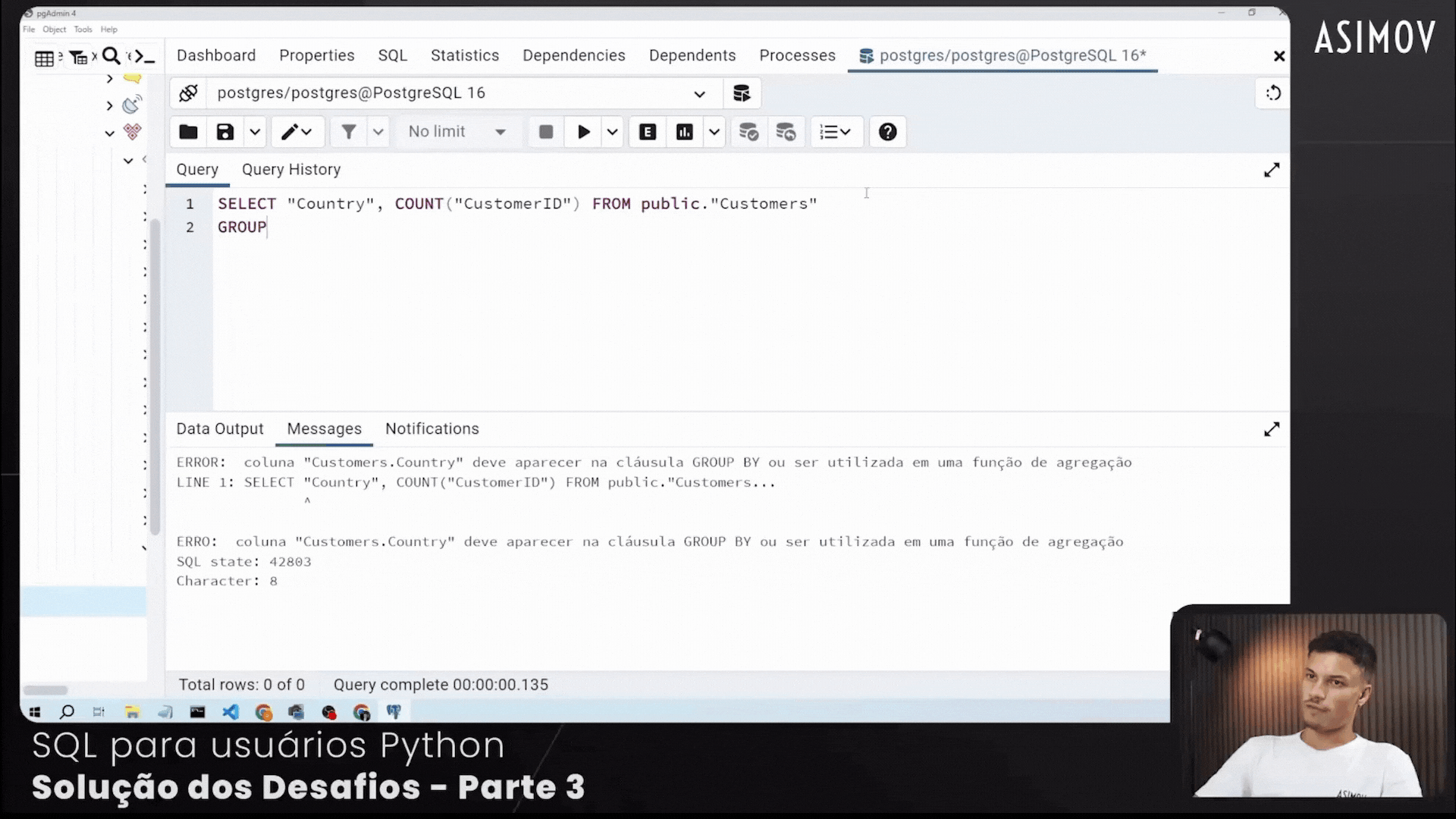Click the Windows taskbar search icon
Image resolution: width=1456 pixels, height=819 pixels.
click(67, 712)
